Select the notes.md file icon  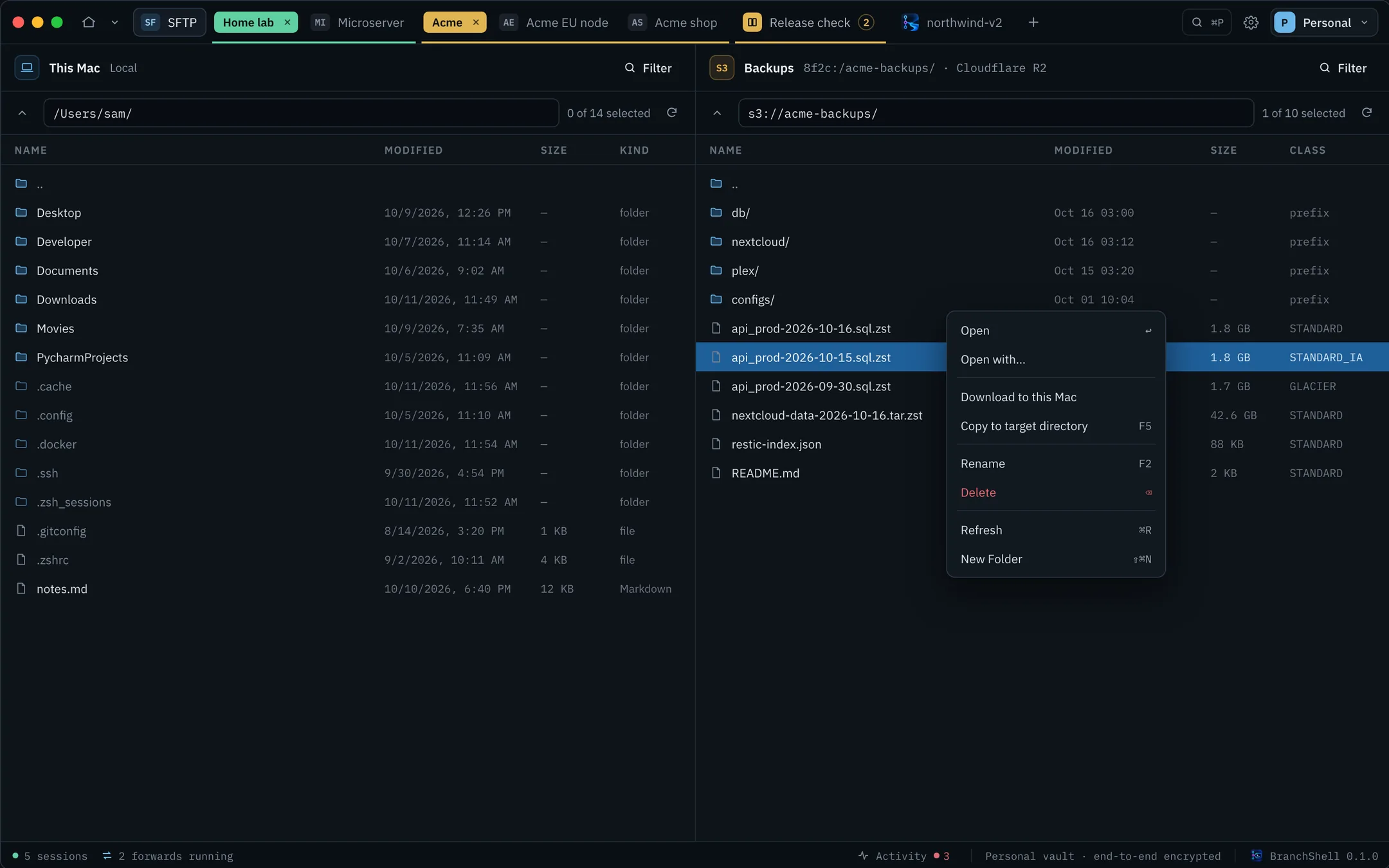[21, 589]
